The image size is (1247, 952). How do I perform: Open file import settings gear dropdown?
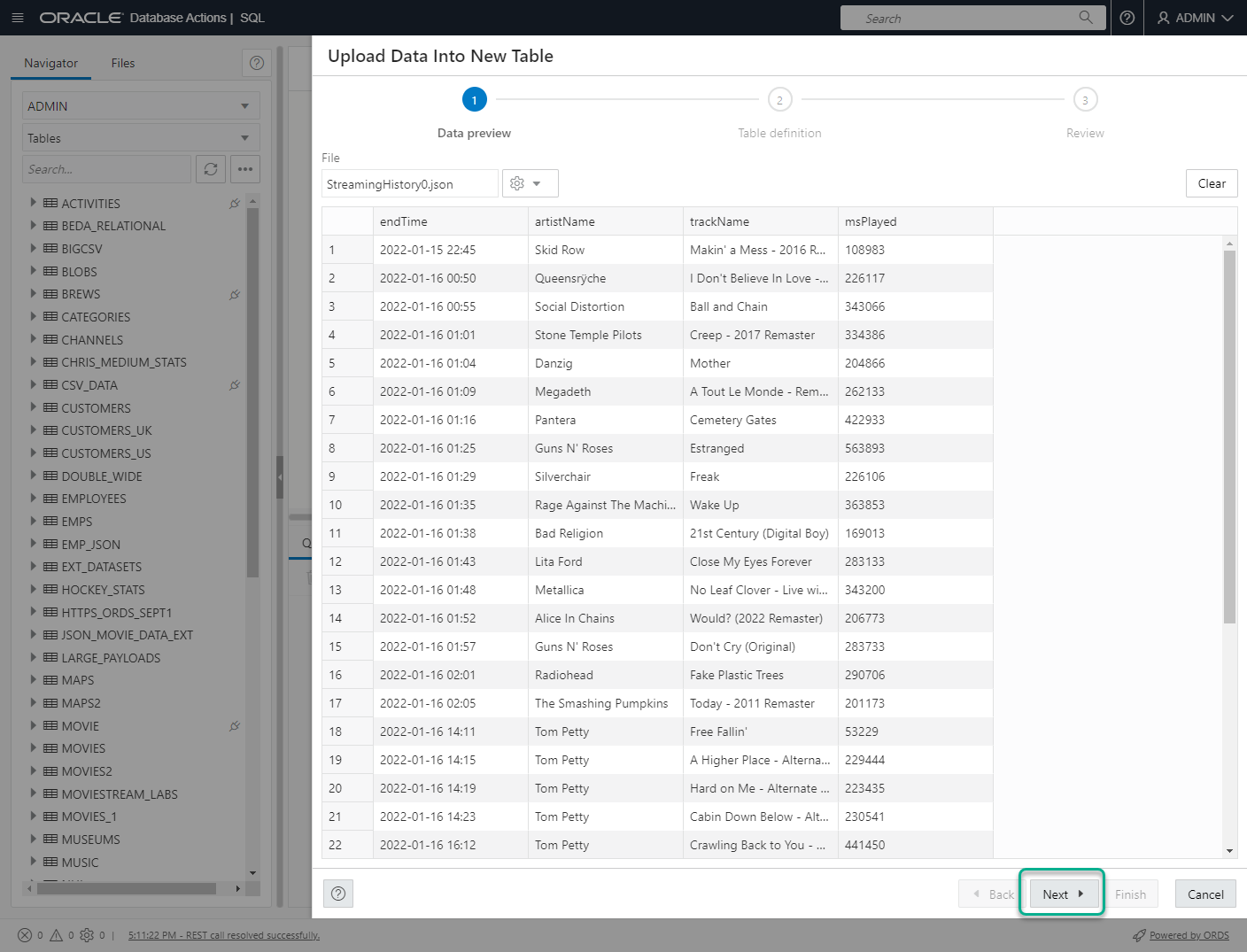(x=530, y=183)
